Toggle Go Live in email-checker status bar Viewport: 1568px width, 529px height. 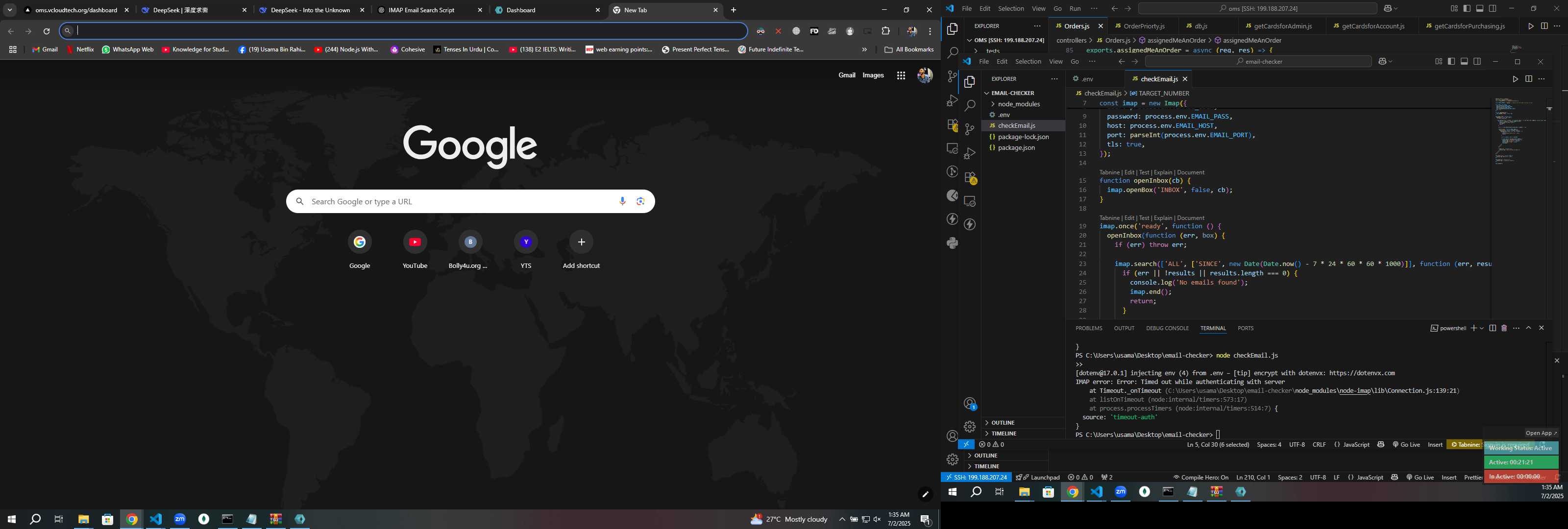coord(1406,444)
